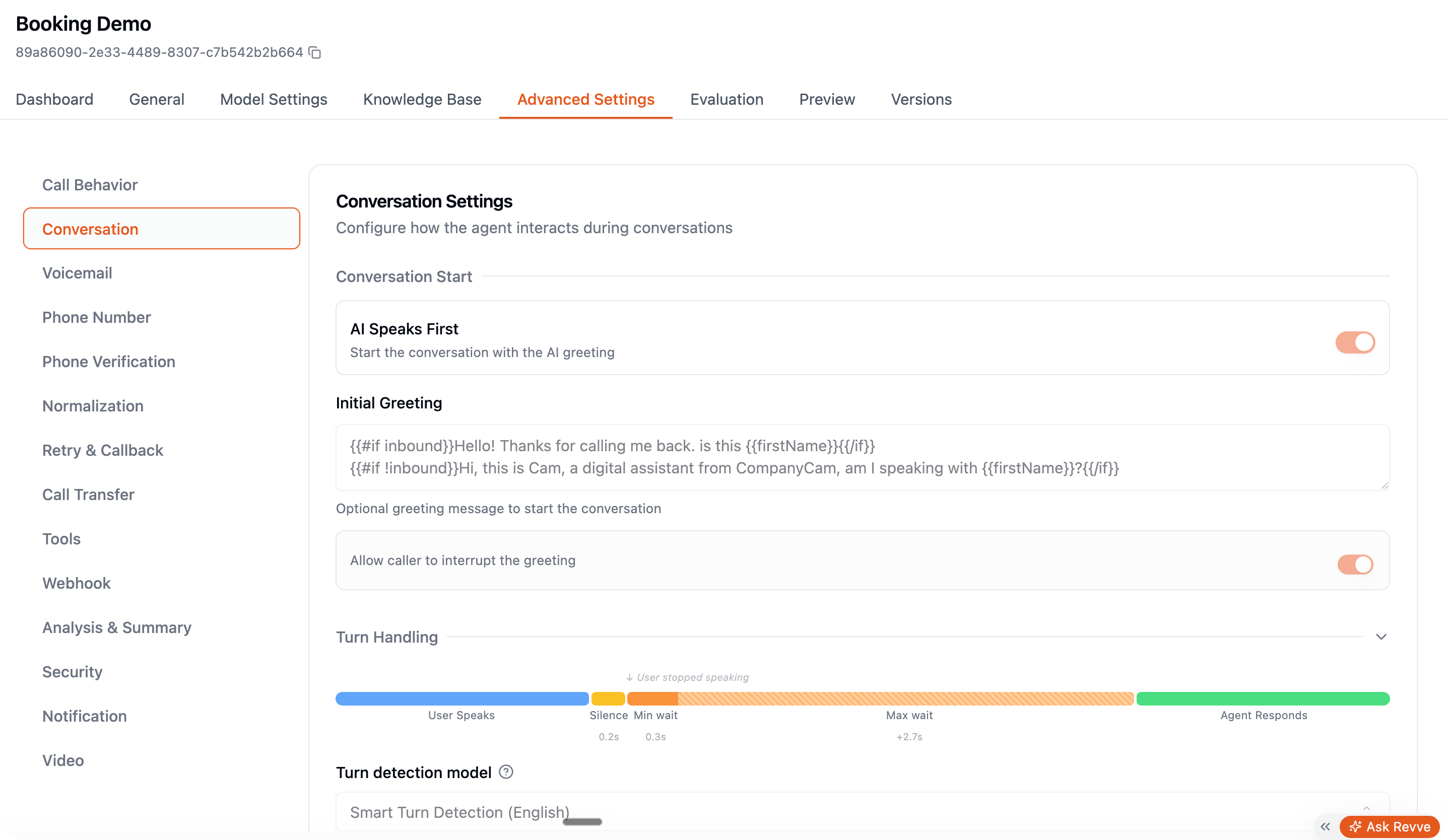Open the turn detection model help icon
This screenshot has height=840, width=1448.
coord(506,772)
